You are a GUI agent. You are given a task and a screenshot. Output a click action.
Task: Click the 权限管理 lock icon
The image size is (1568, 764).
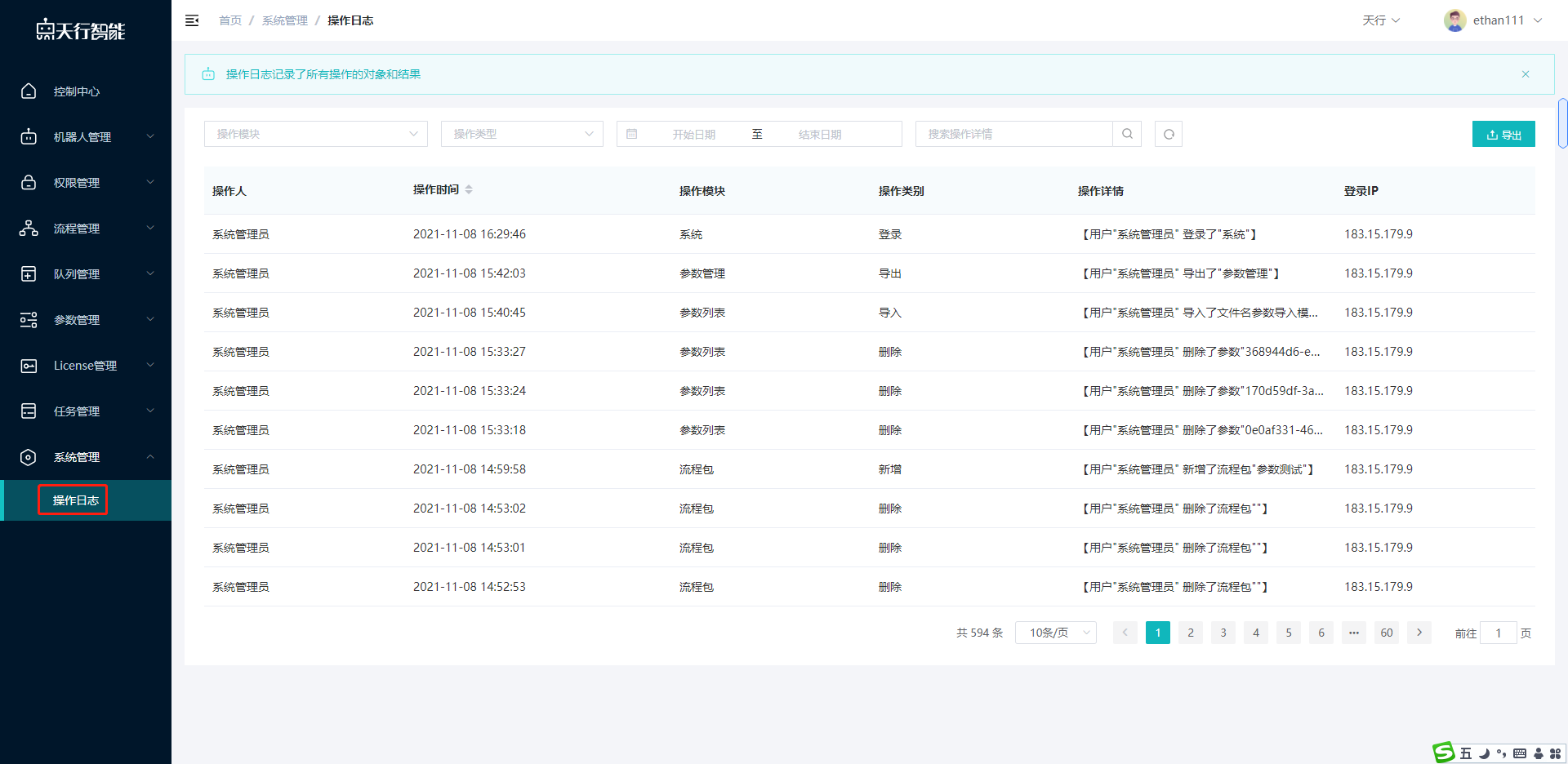coord(29,183)
